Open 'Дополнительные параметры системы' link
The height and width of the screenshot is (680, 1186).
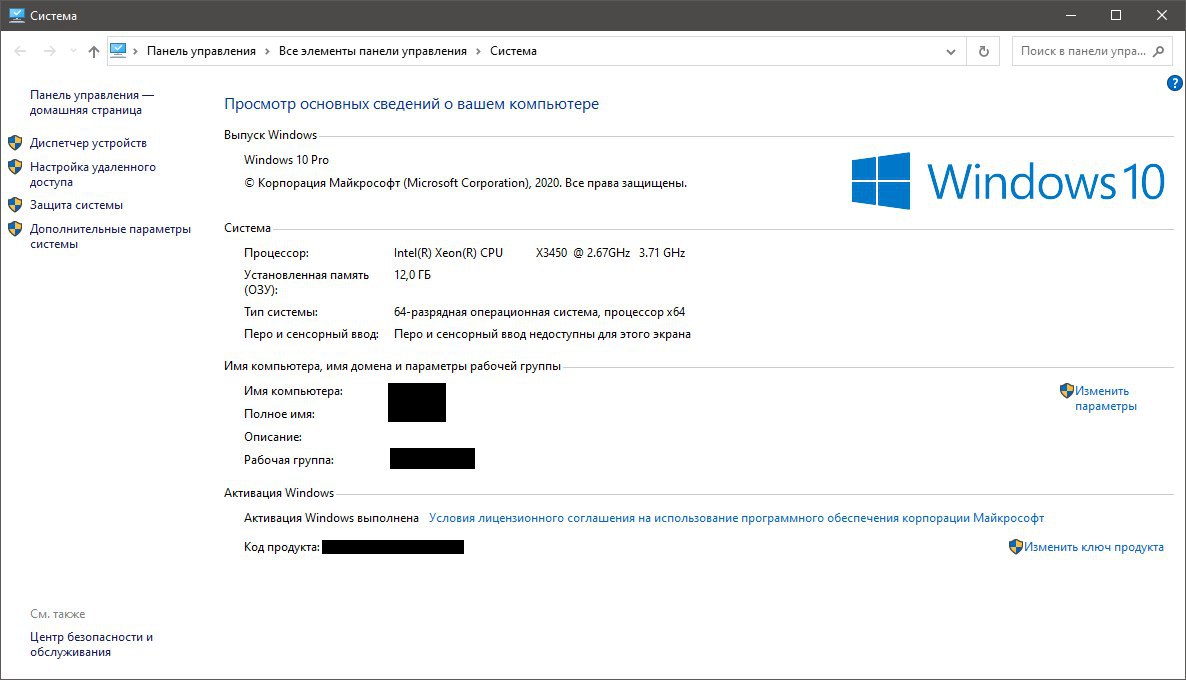click(110, 236)
